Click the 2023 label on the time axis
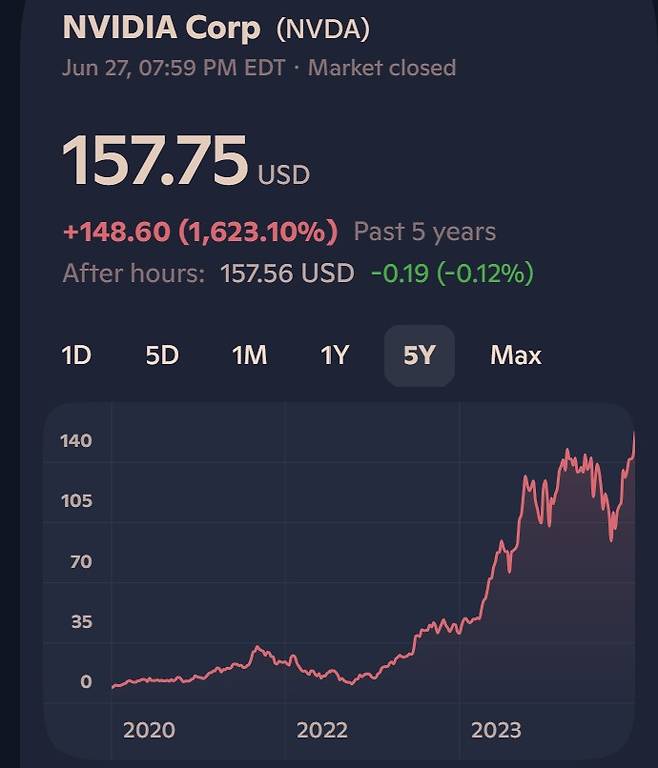Image resolution: width=658 pixels, height=768 pixels. [x=496, y=729]
